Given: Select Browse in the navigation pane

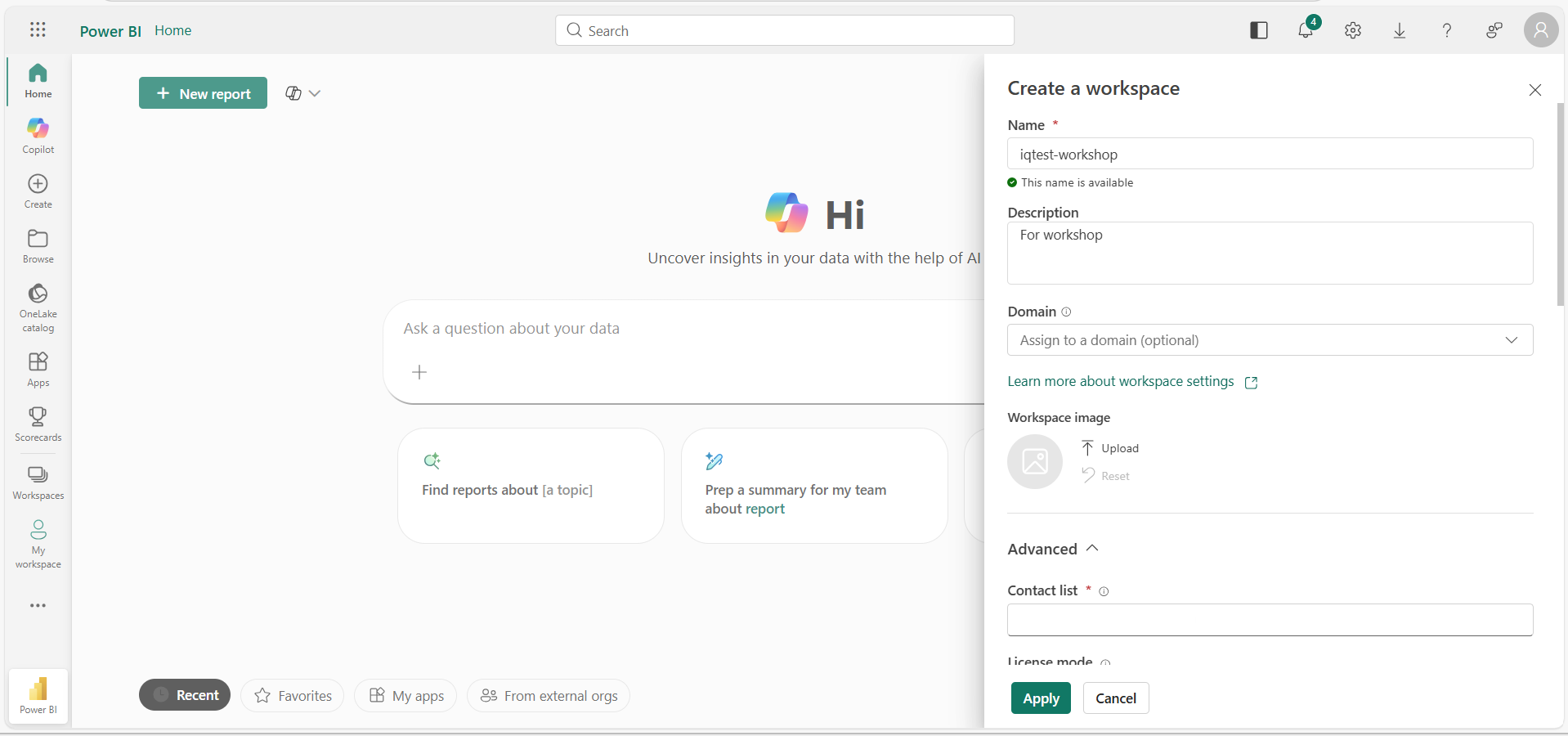Looking at the screenshot, I should (38, 244).
